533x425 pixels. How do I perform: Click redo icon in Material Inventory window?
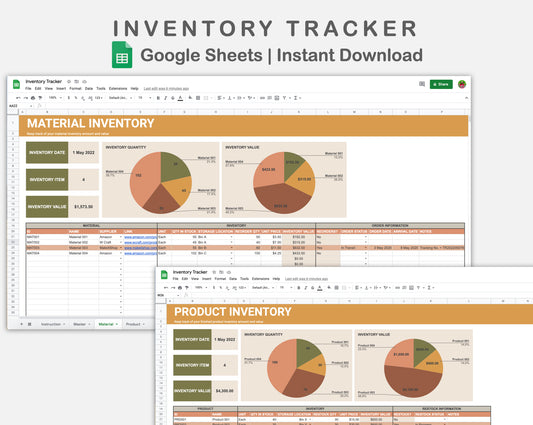pyautogui.click(x=25, y=98)
